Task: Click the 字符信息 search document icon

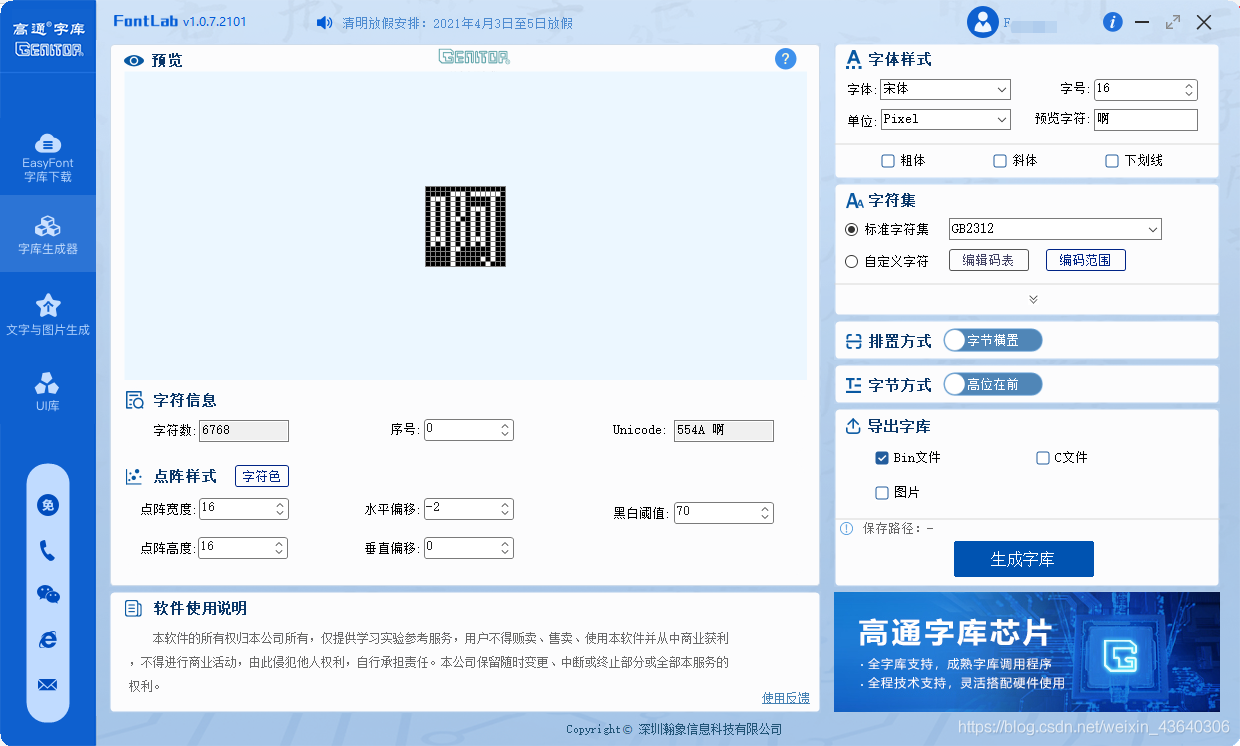Action: (135, 400)
